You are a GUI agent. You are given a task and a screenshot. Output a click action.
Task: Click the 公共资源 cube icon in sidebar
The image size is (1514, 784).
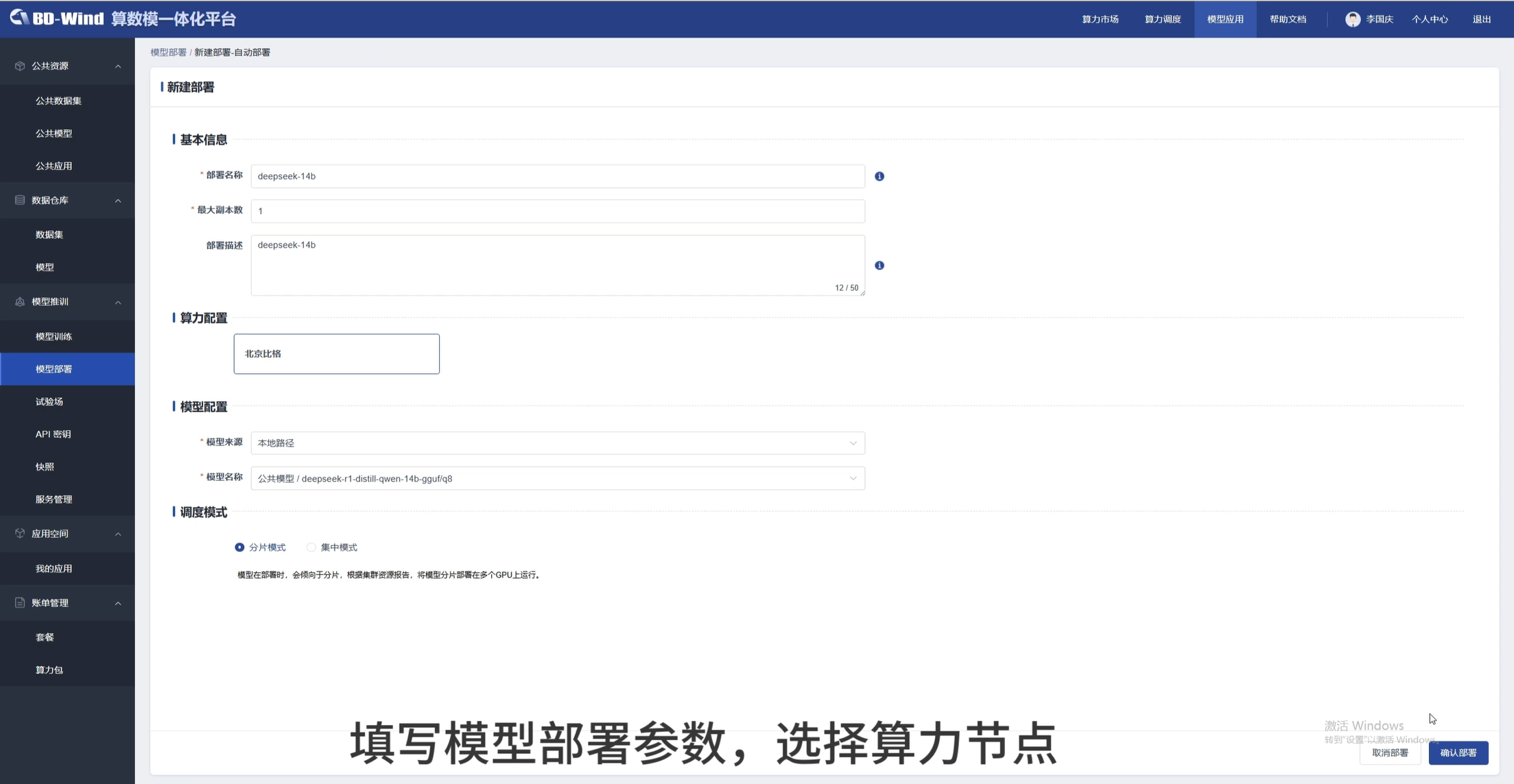point(20,66)
